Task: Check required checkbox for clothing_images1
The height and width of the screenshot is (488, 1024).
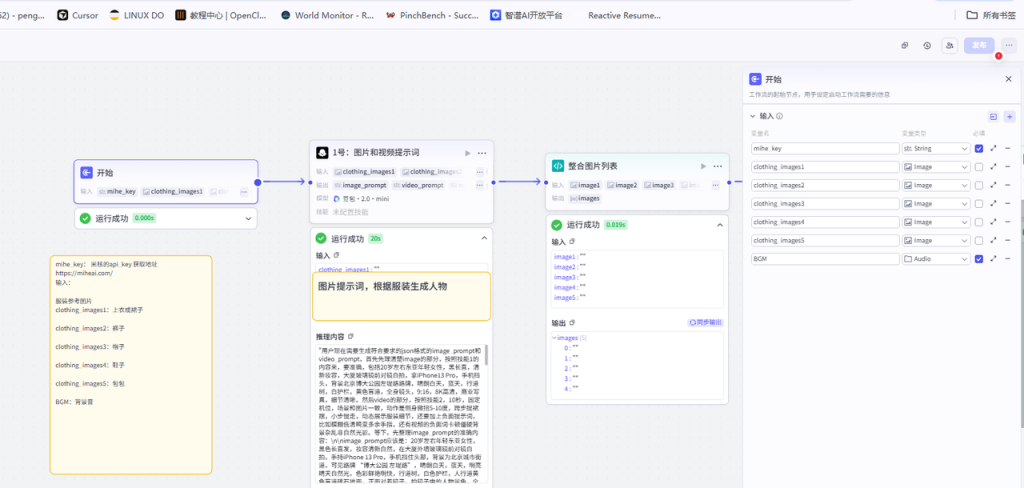Action: 979,167
